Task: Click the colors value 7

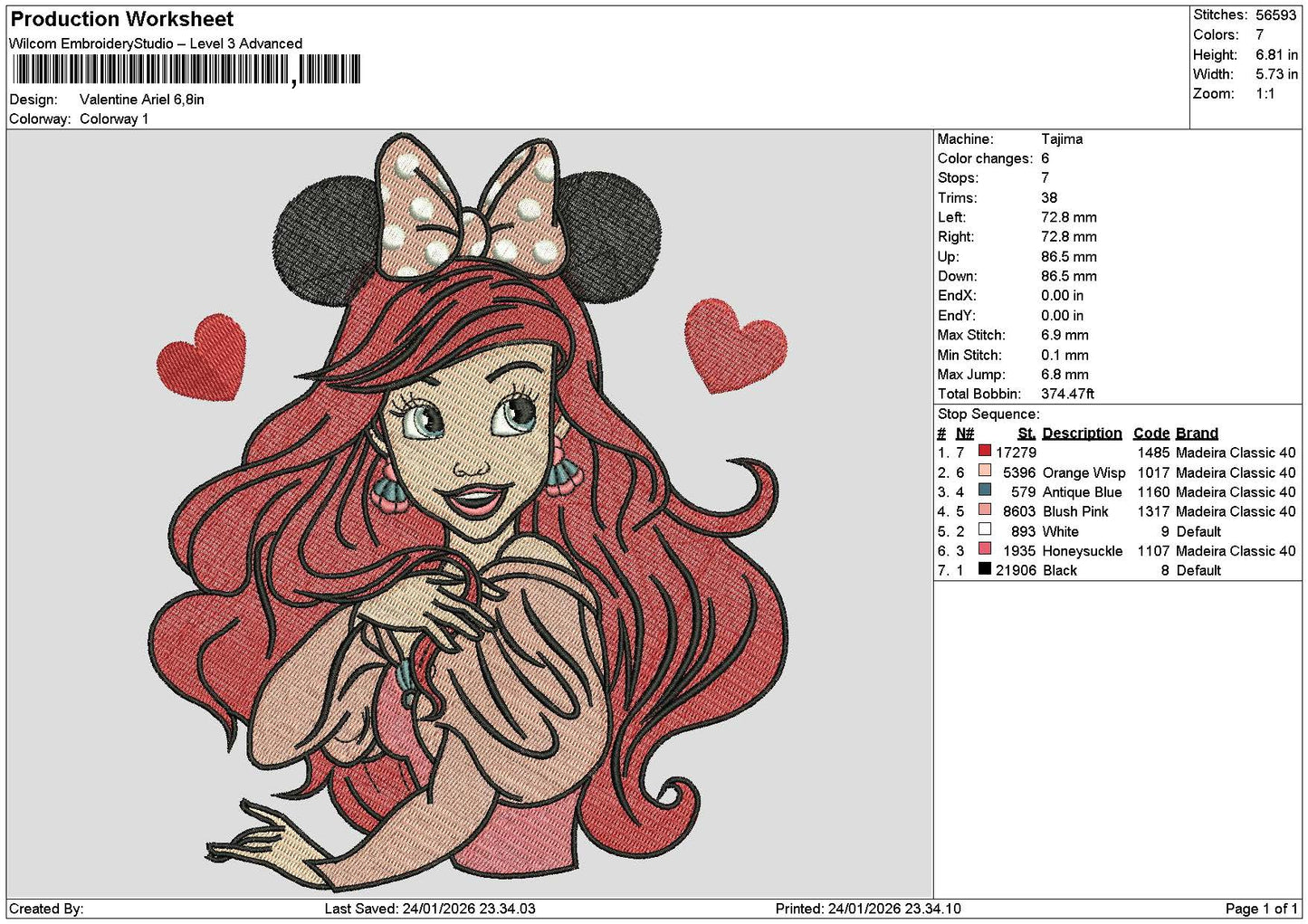Action: click(1259, 34)
